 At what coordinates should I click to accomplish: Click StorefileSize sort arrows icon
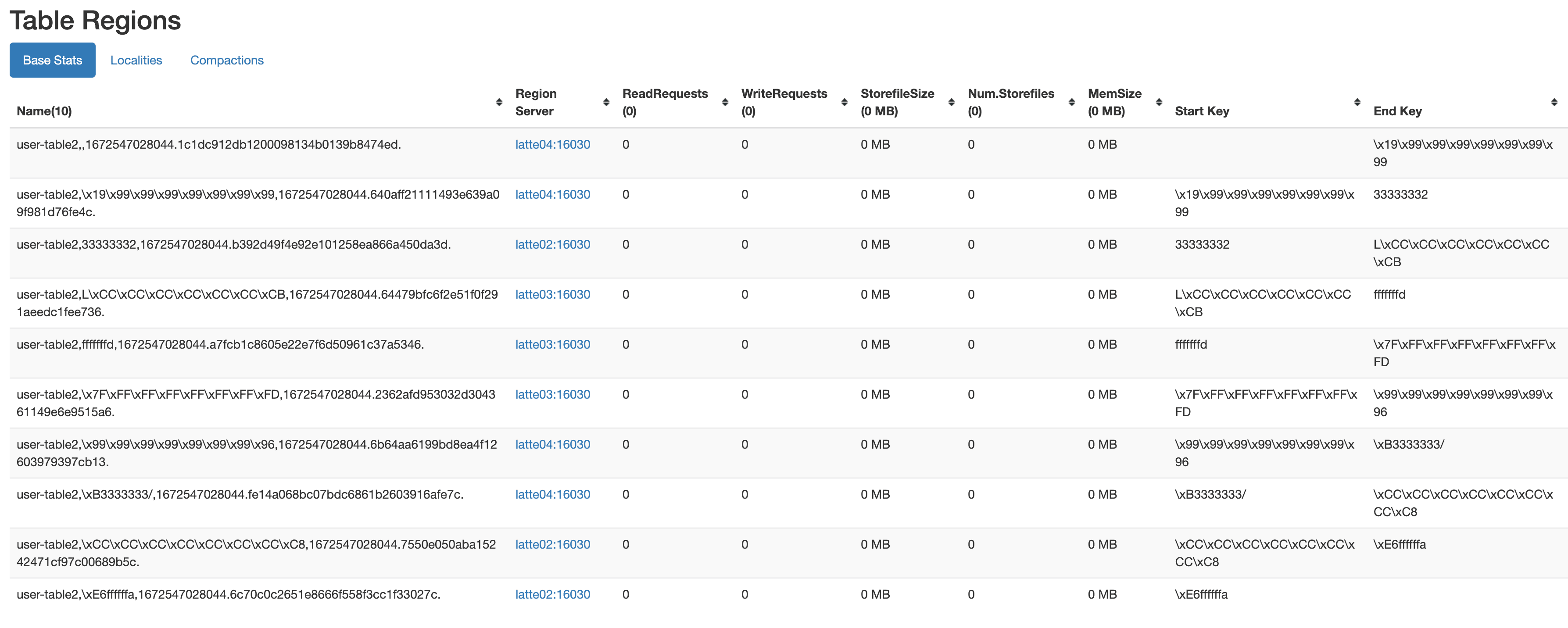click(x=951, y=102)
